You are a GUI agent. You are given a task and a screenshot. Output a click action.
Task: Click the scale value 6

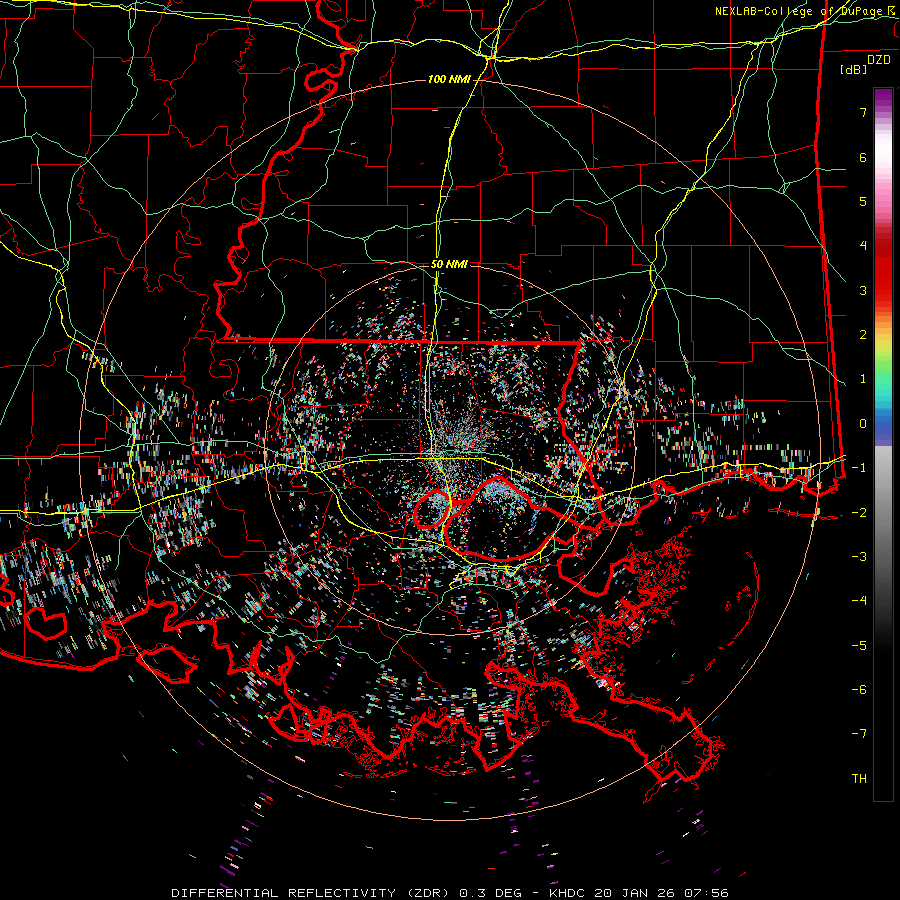tap(862, 157)
